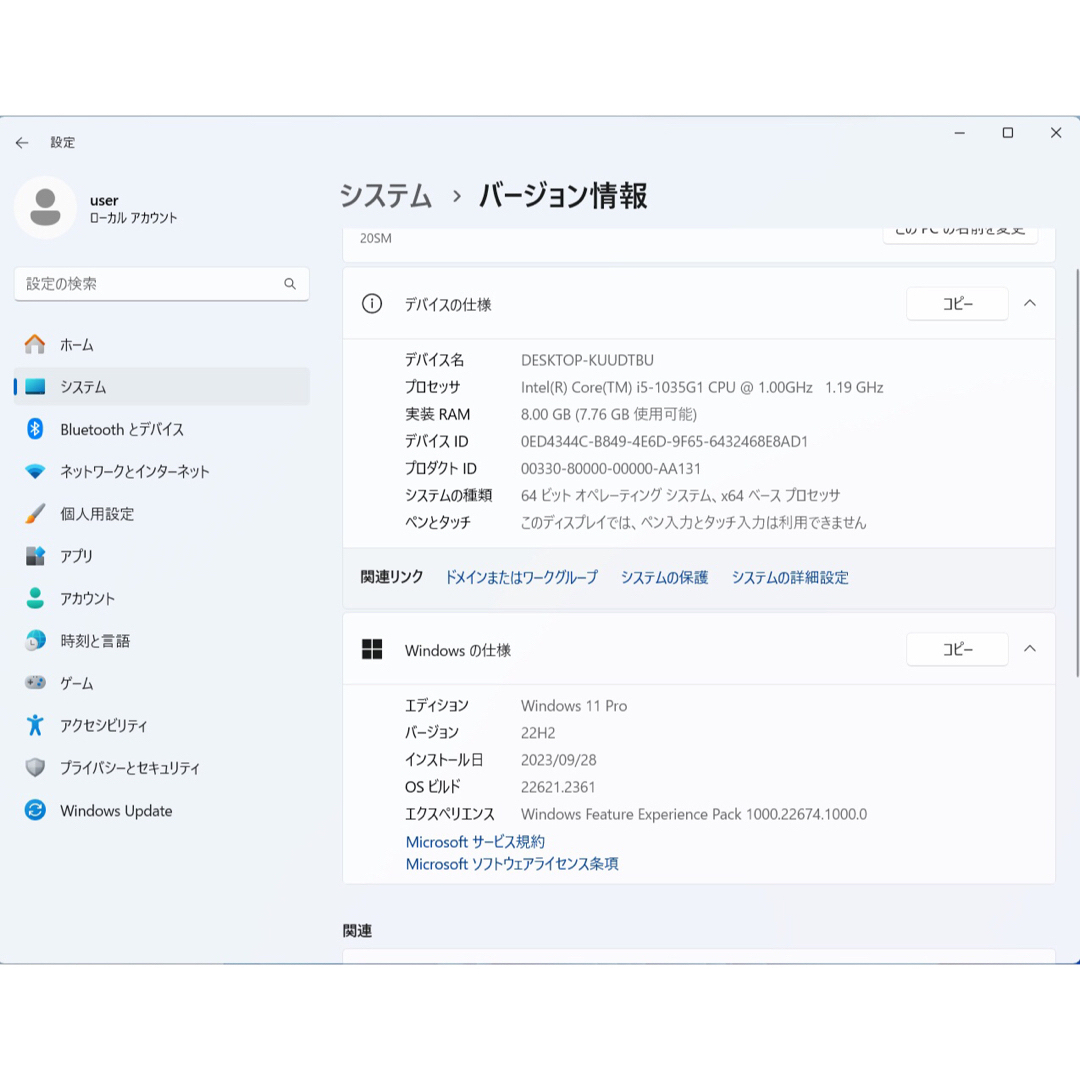Collapse the デバイスの仕様 section chevron
Image resolution: width=1080 pixels, height=1080 pixels.
[1030, 304]
